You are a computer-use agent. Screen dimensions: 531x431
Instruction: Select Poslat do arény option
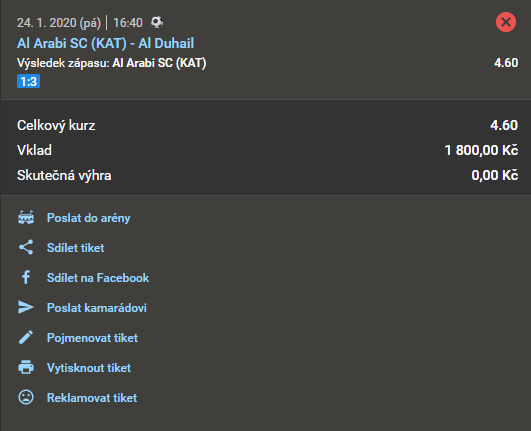(88, 218)
